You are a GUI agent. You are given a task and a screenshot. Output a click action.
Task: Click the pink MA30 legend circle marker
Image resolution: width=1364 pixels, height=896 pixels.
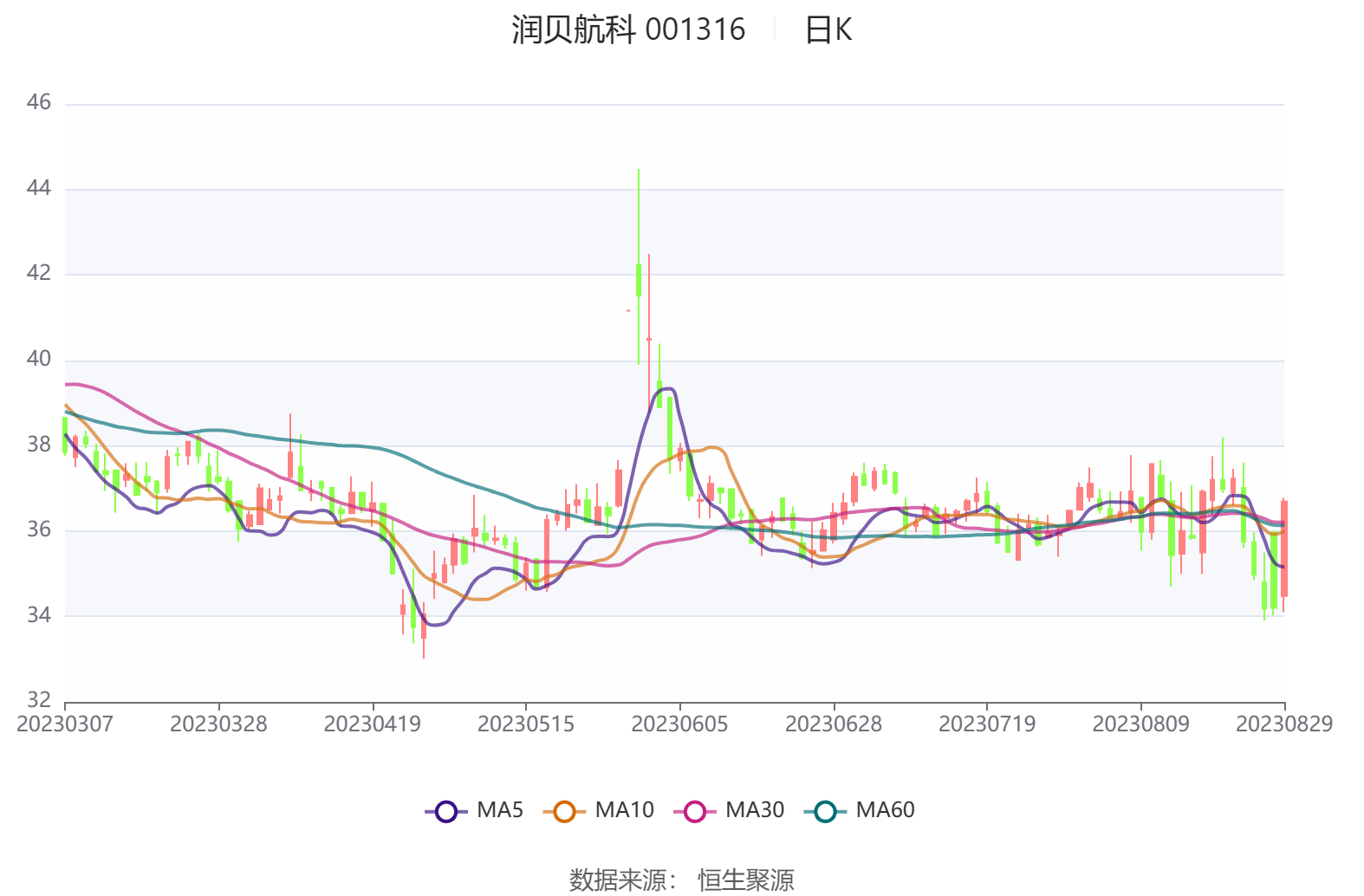(x=694, y=812)
